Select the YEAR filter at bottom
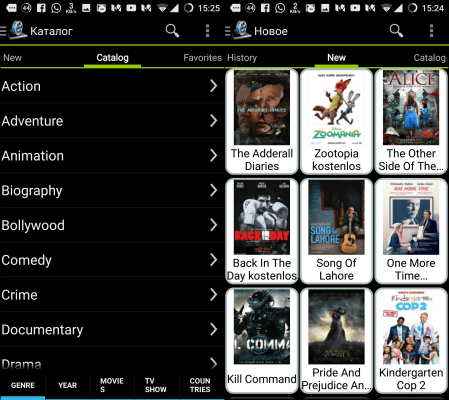 67,385
